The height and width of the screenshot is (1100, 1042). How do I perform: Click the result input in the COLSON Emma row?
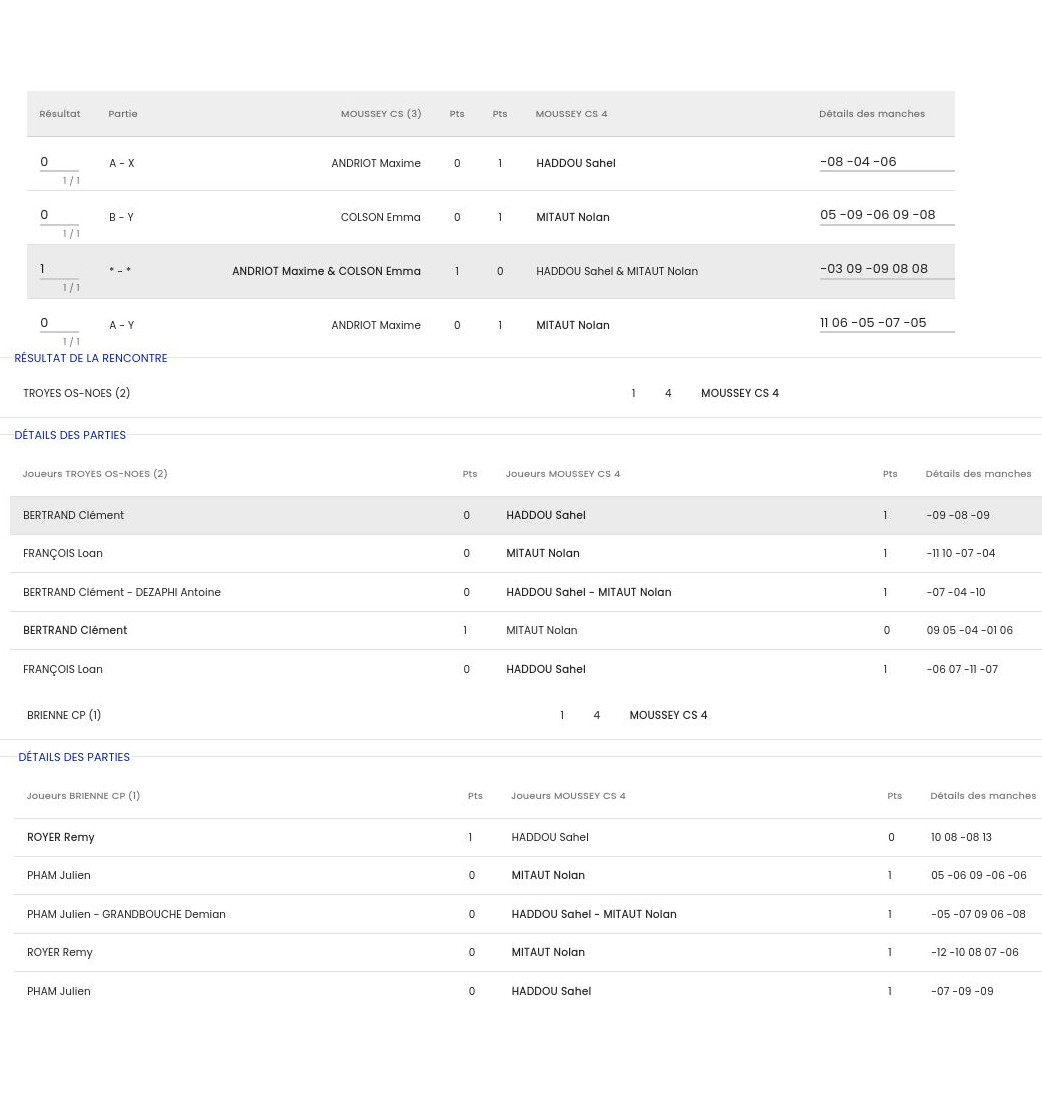[x=58, y=215]
